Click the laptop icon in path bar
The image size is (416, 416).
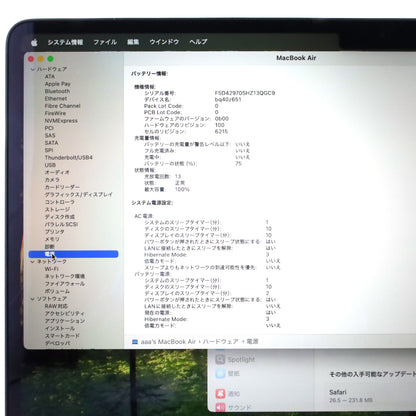[x=135, y=342]
